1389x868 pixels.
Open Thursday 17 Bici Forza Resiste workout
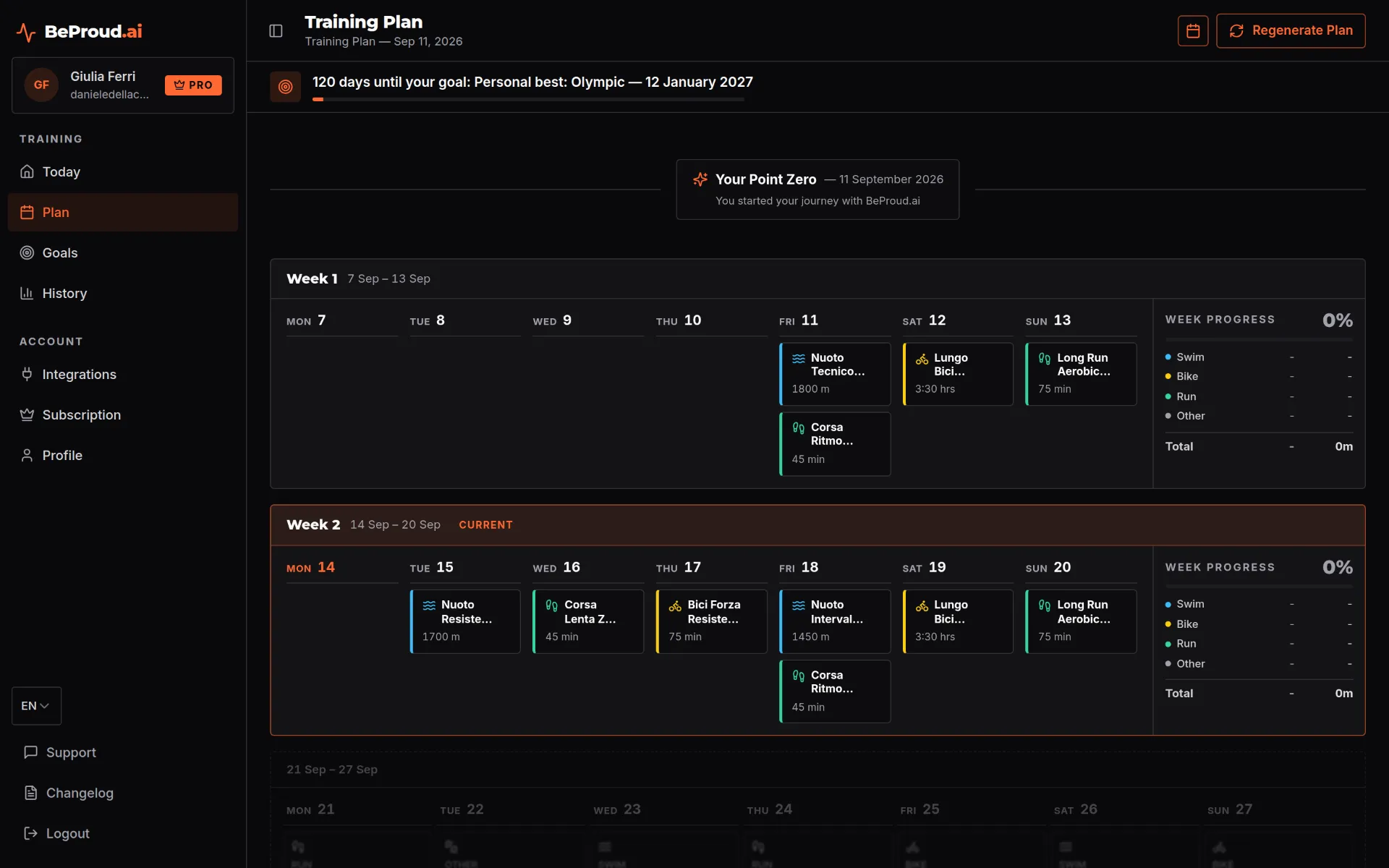pos(711,621)
